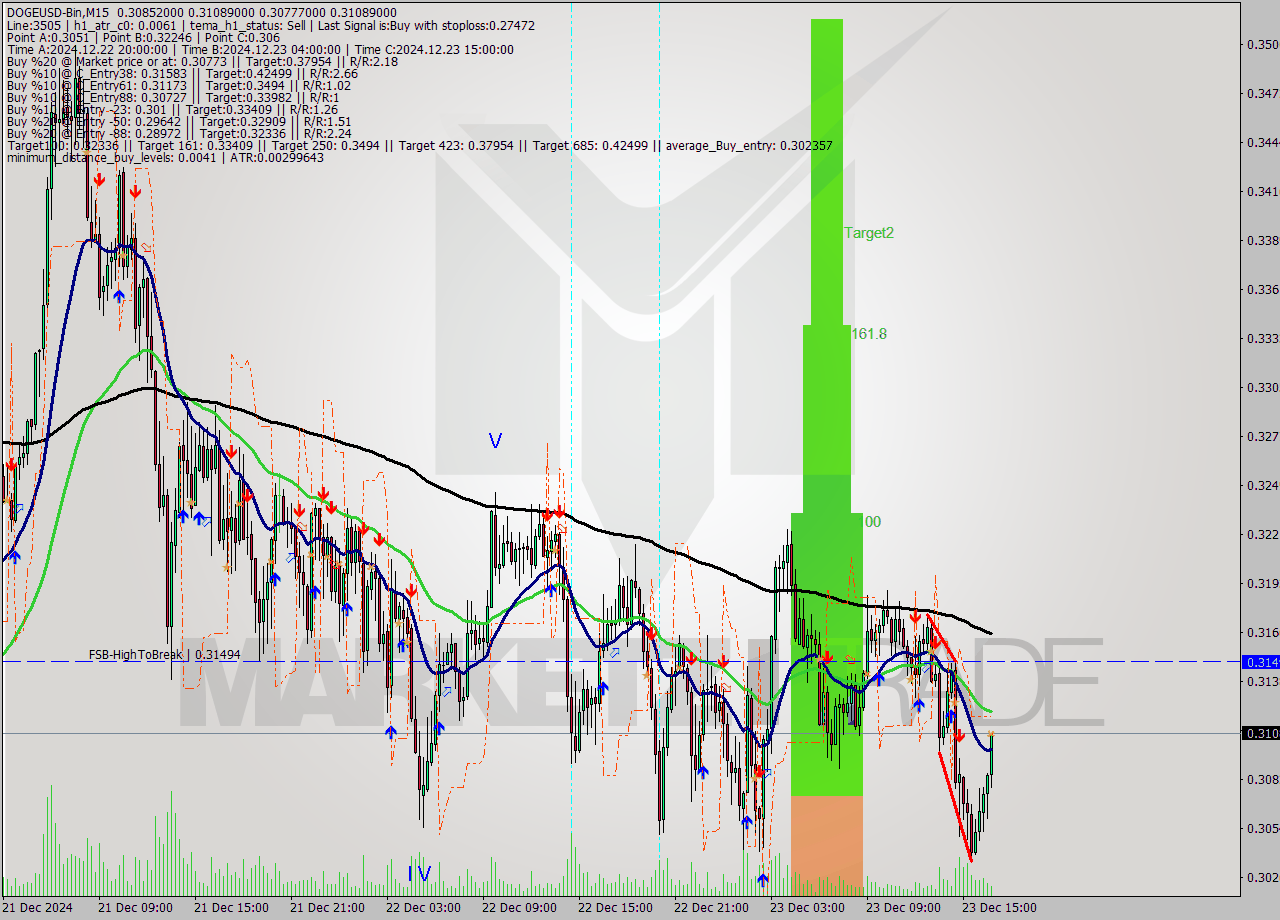
Task: Select the current price tag 0.310 on the price axis
Action: pyautogui.click(x=1260, y=733)
